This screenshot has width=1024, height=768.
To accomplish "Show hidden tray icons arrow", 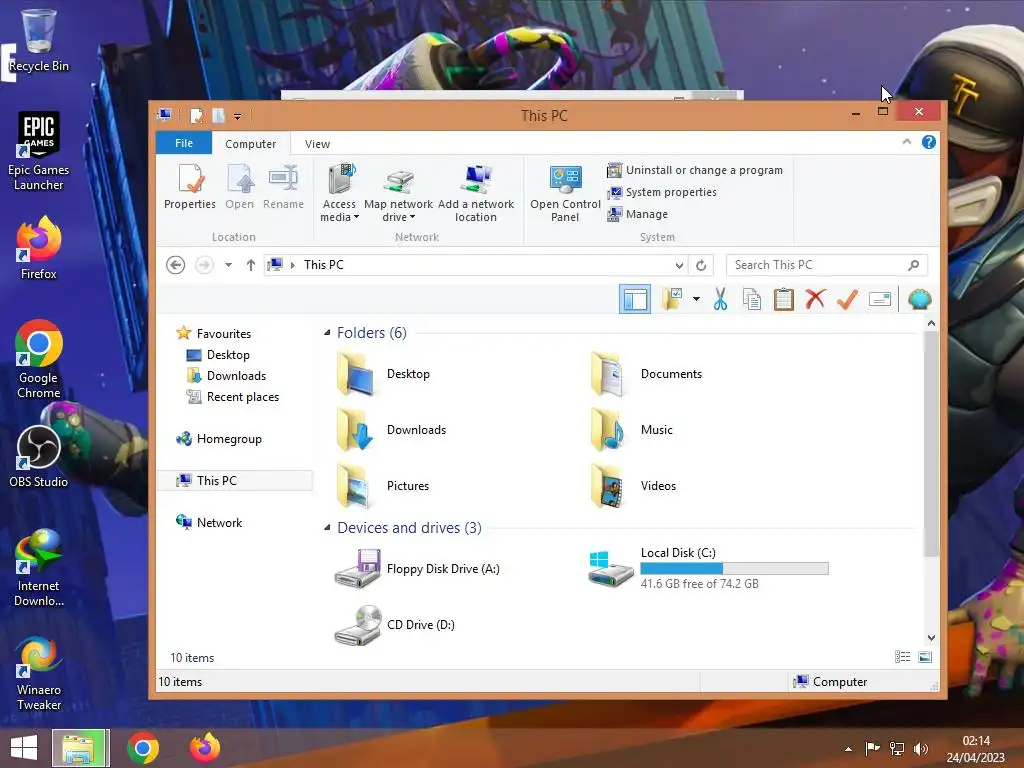I will 848,749.
